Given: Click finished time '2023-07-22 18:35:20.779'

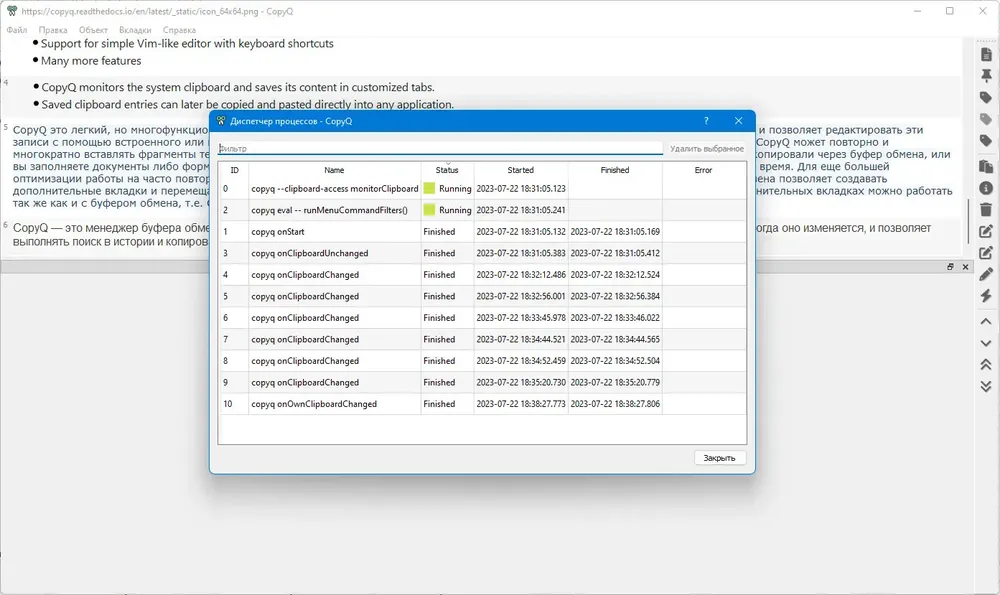Looking at the screenshot, I should [x=615, y=383].
